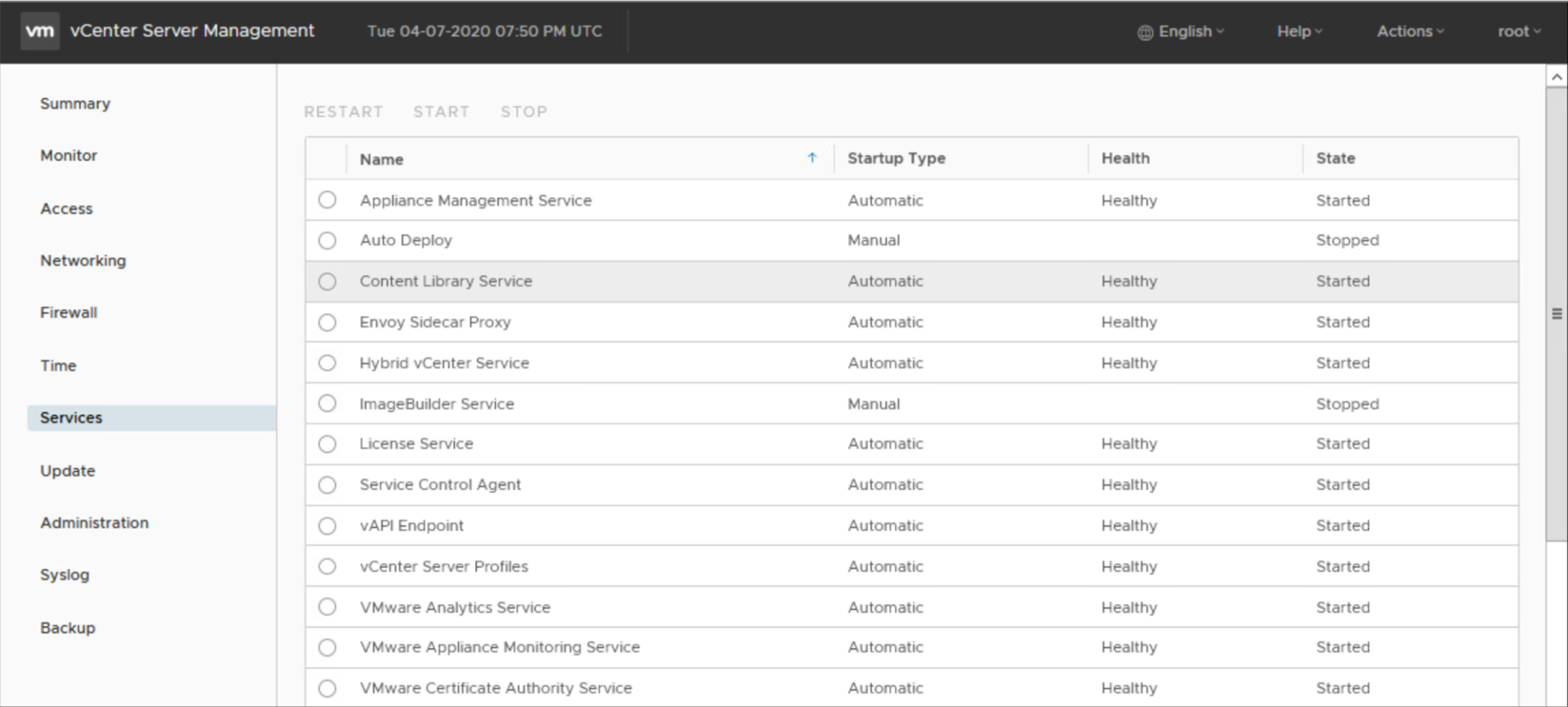1568x707 pixels.
Task: Select the Appliance Management Service radio button
Action: [x=327, y=200]
